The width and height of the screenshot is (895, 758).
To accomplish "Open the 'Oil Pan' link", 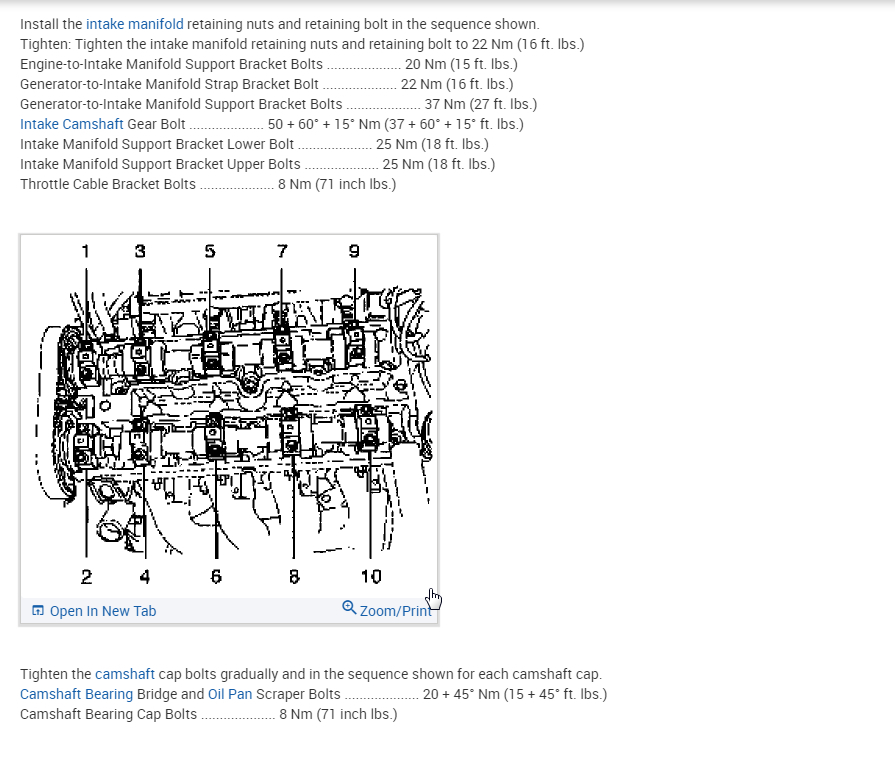I will click(x=229, y=694).
